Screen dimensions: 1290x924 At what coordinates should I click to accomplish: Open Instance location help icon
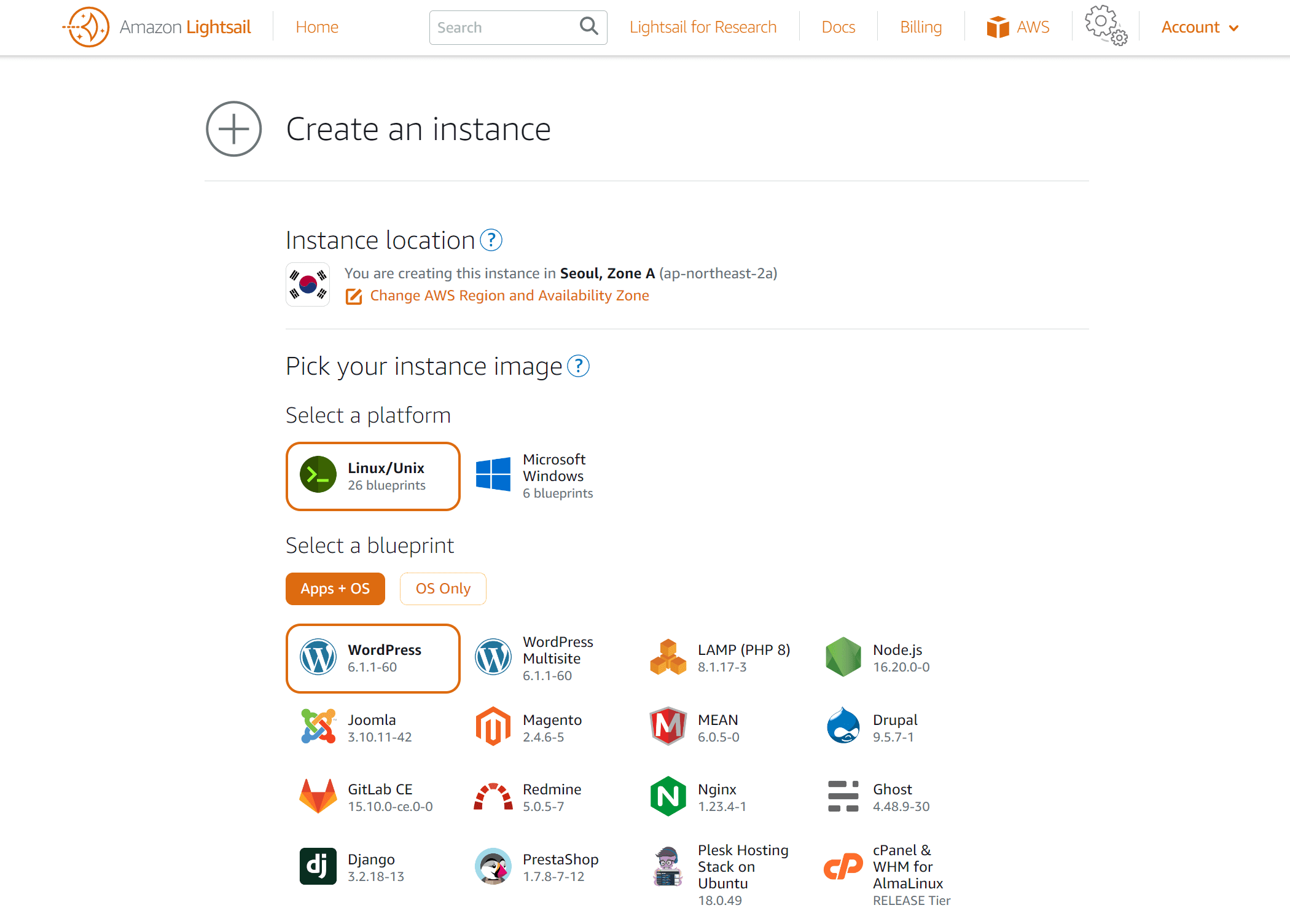491,240
